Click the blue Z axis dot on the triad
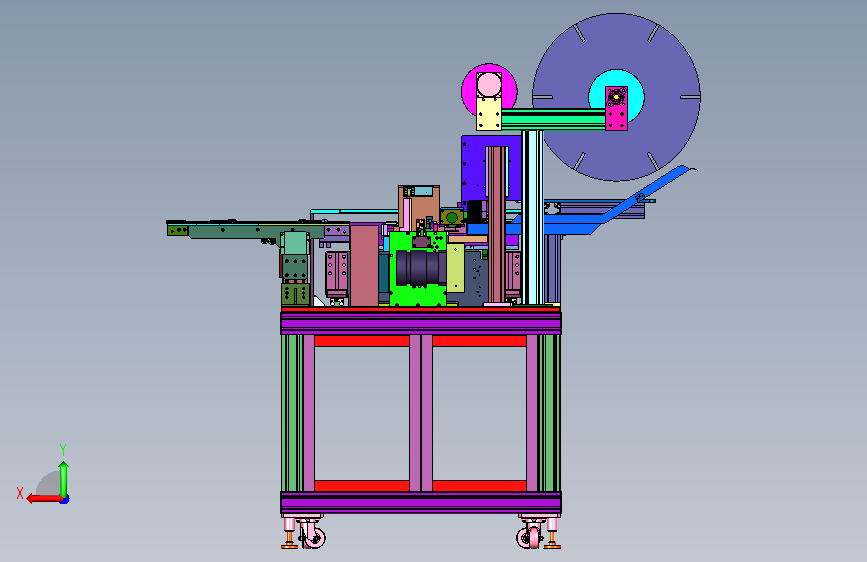The image size is (867, 562). 65,499
